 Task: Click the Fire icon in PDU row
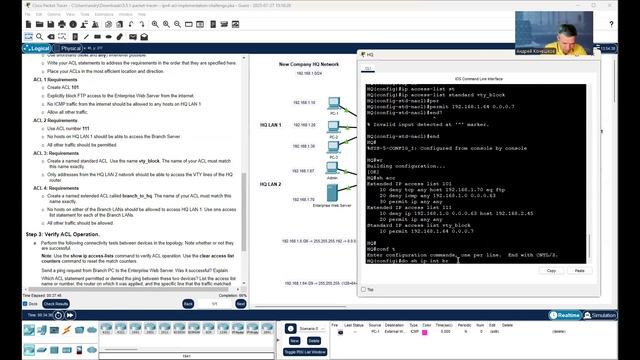click(x=340, y=332)
